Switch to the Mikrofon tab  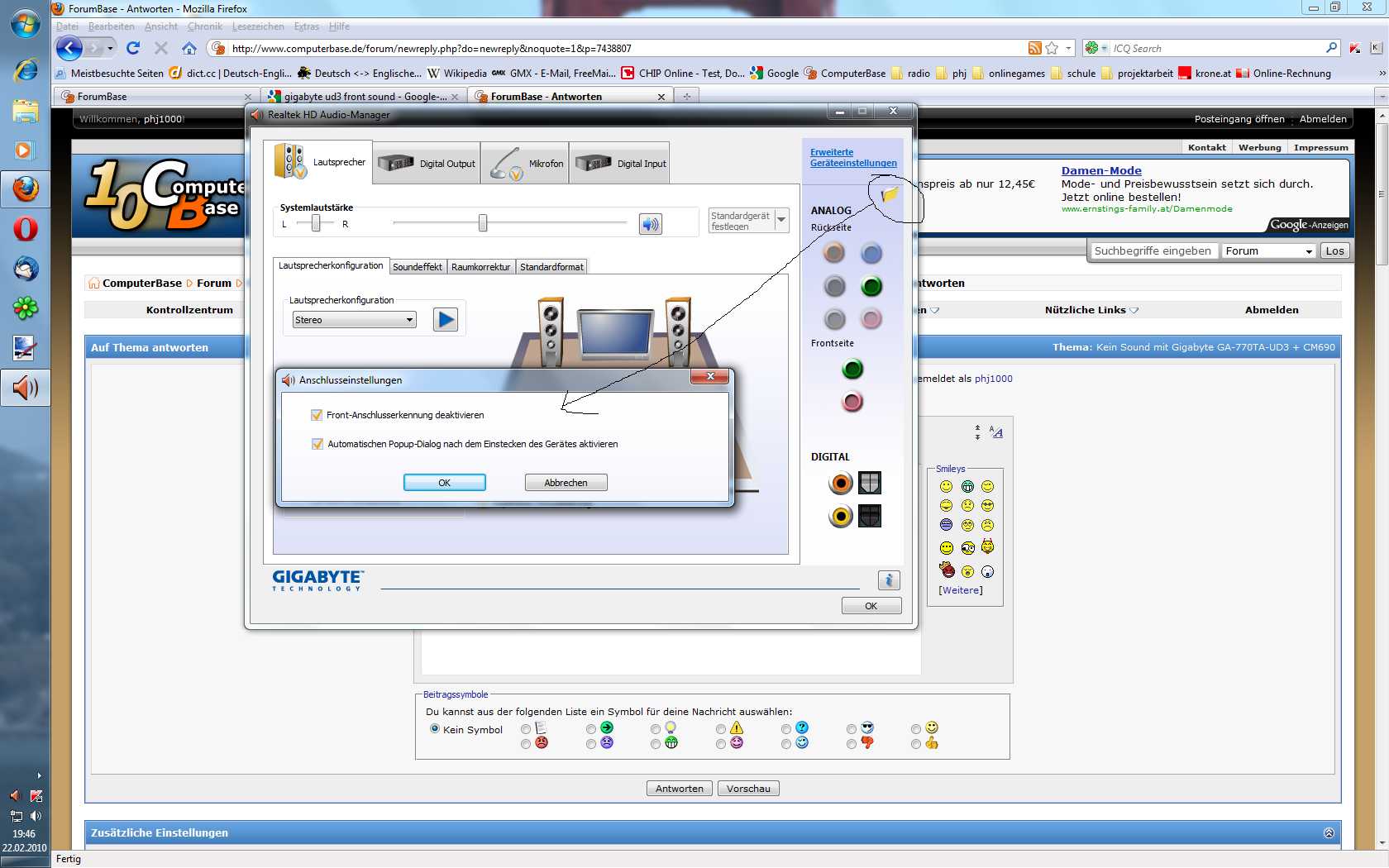tap(525, 163)
